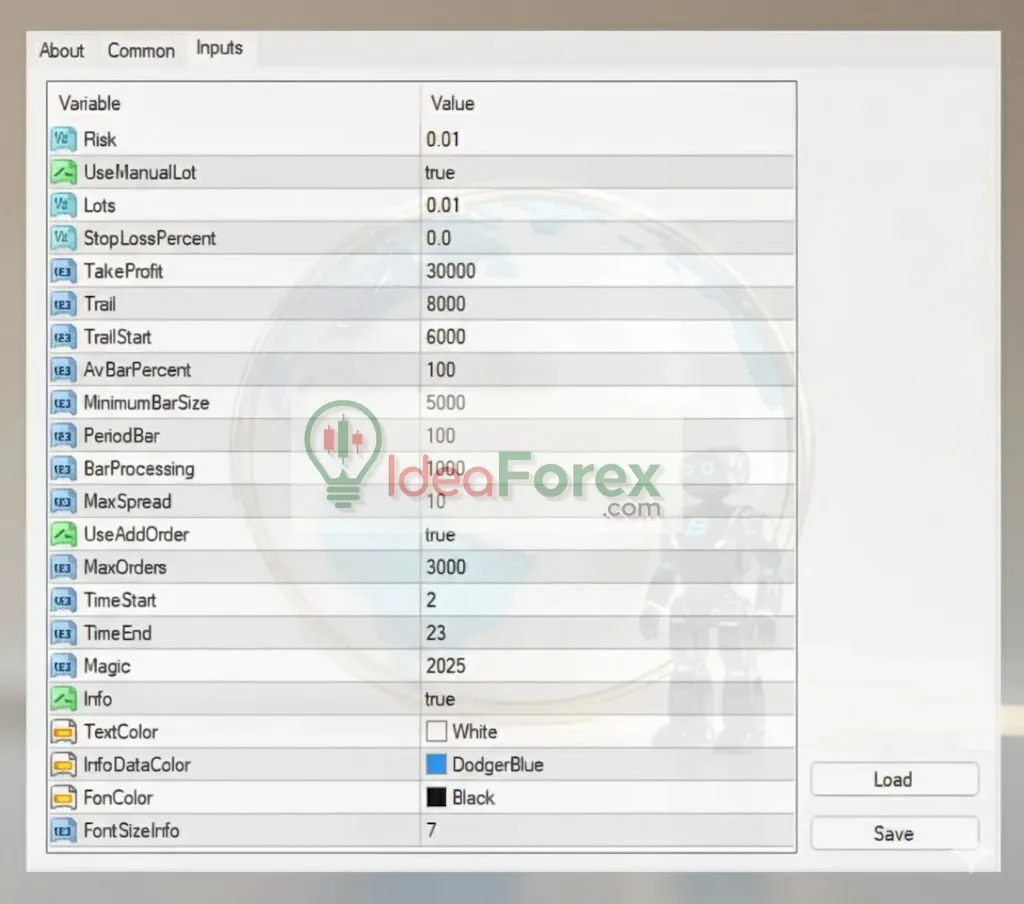
Task: Select the MaxSpread integer icon
Action: click(64, 501)
